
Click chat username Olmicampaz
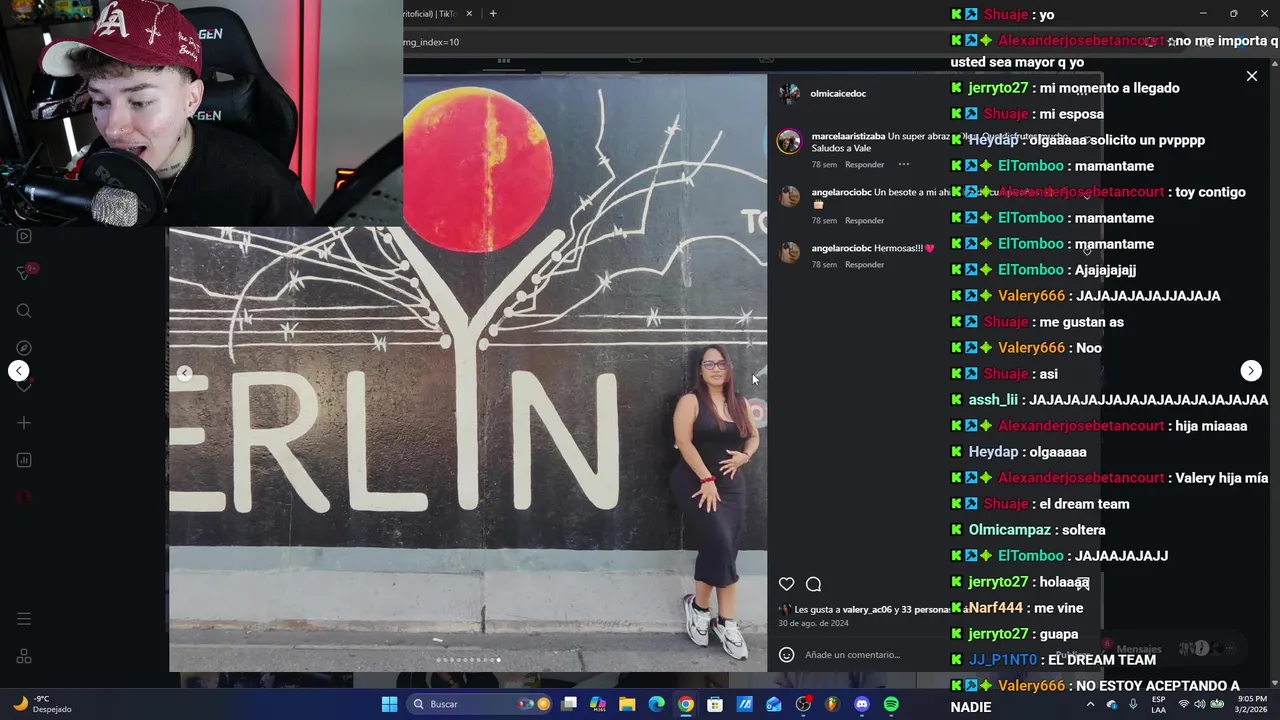[1010, 530]
